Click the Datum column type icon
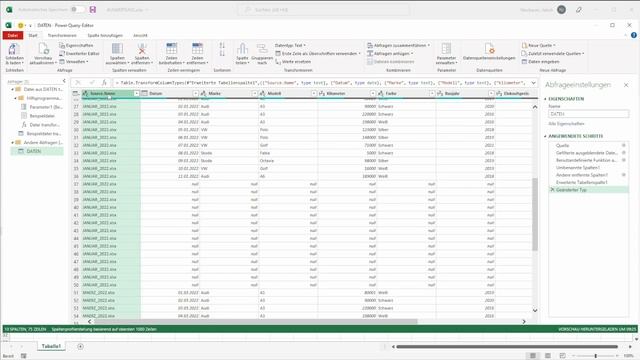 (144, 93)
